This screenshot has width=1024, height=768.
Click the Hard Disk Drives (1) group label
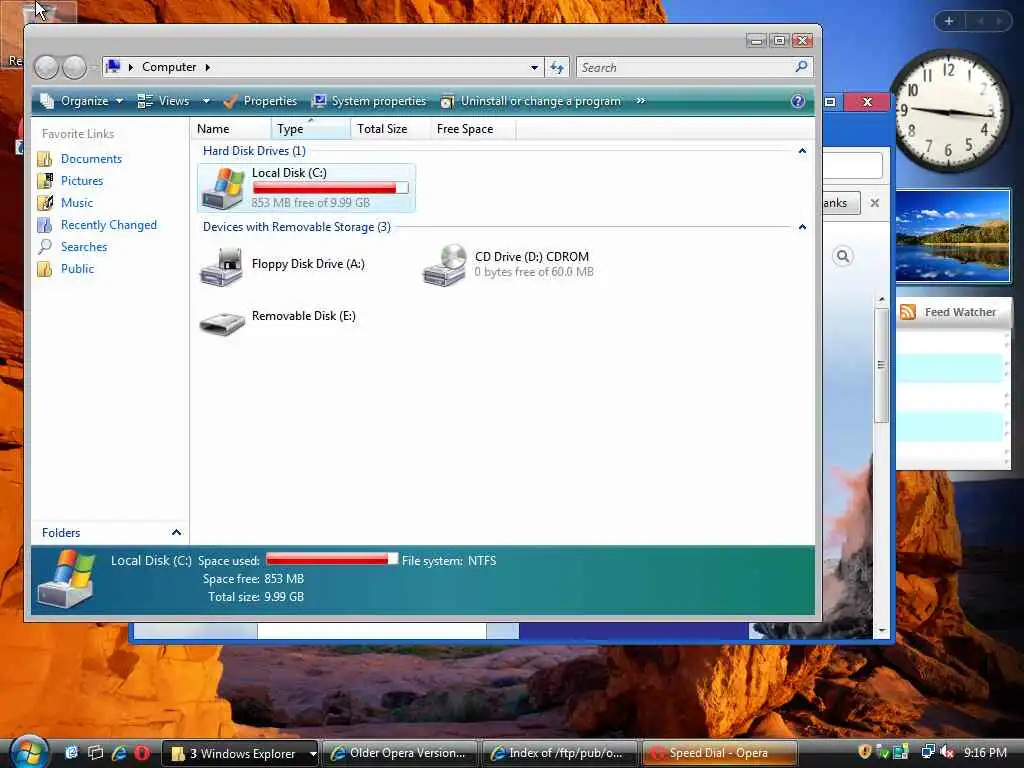[254, 151]
